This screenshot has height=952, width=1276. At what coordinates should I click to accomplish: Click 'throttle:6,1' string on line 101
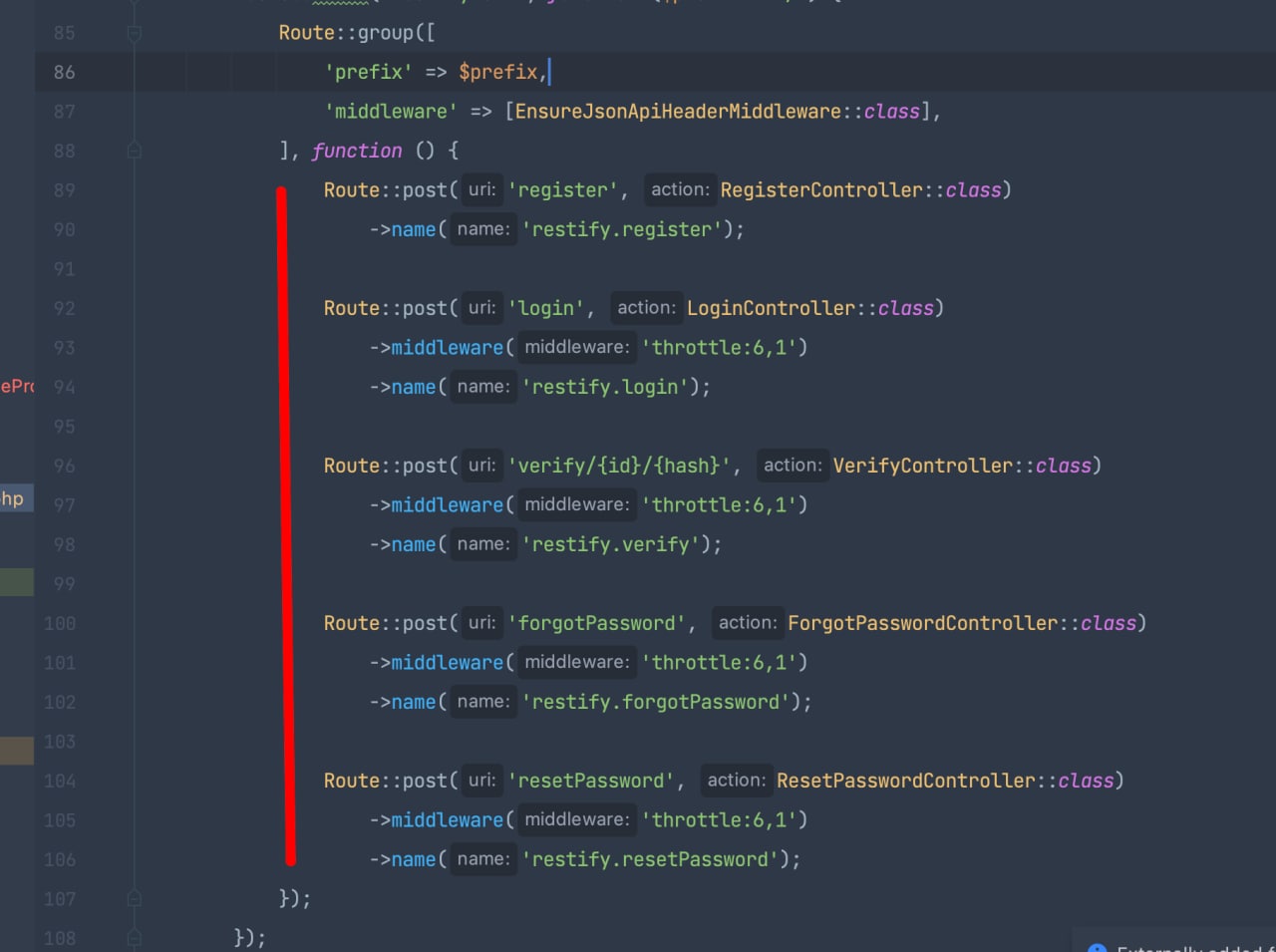(x=720, y=663)
